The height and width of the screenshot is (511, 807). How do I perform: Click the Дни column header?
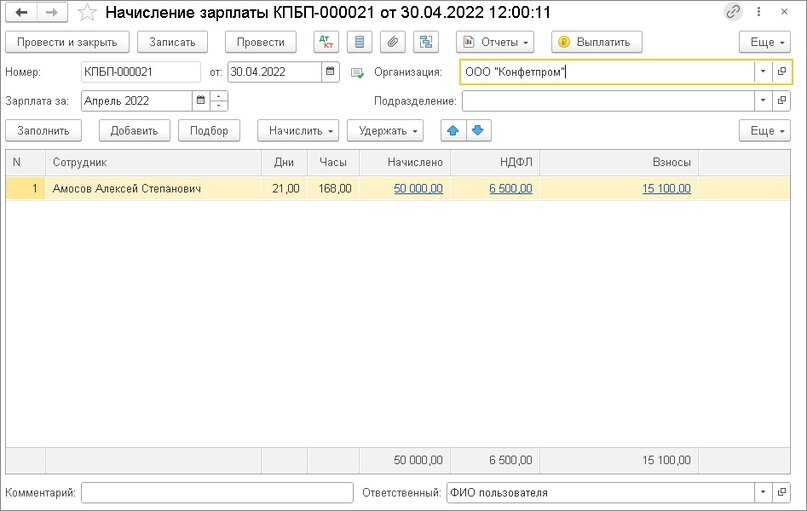285,162
